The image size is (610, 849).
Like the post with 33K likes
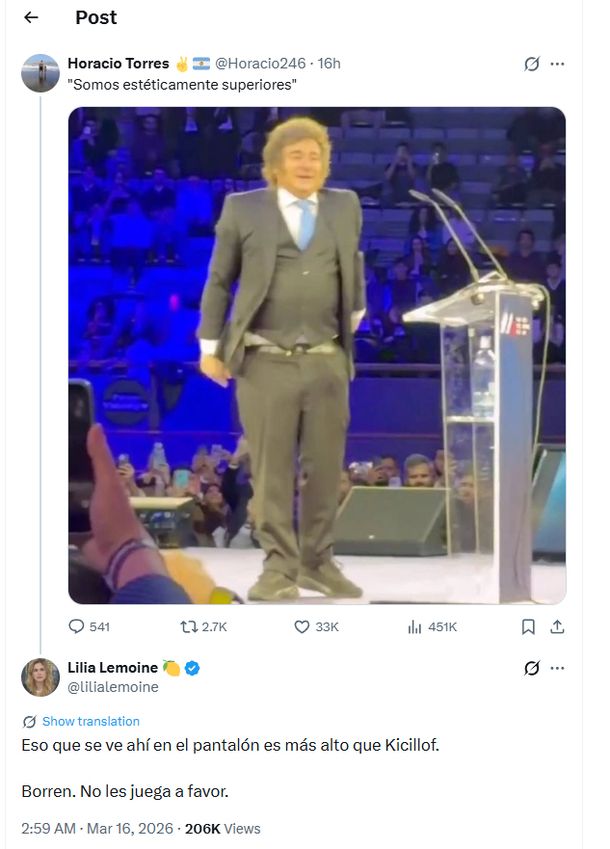(x=303, y=627)
